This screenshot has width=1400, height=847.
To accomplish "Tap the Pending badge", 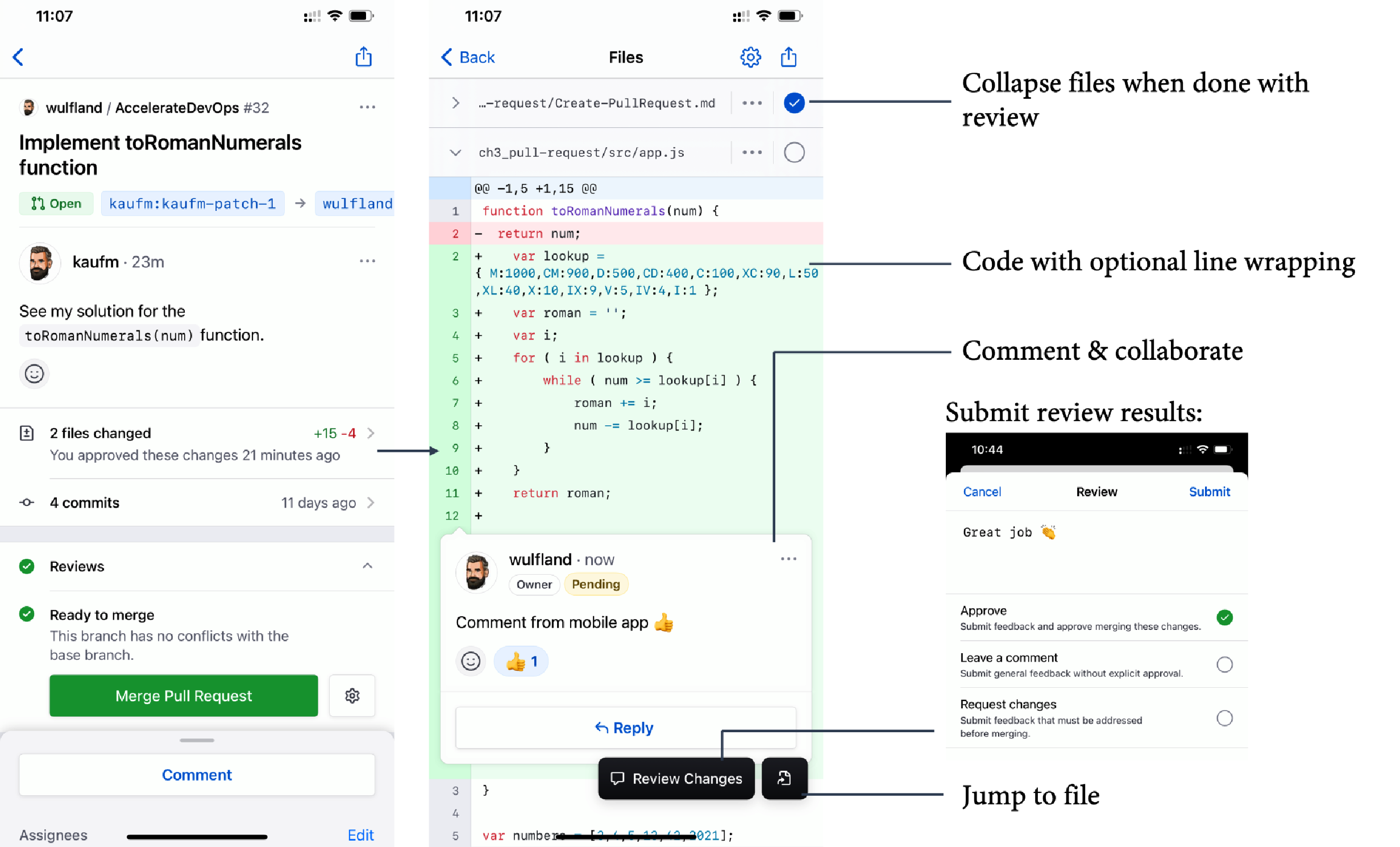I will [x=596, y=584].
